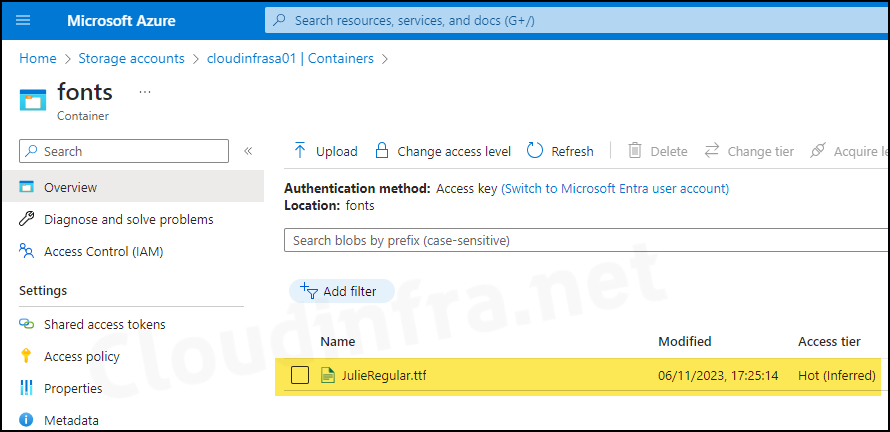This screenshot has width=890, height=432.
Task: Click the Acquire lease plug icon
Action: coord(817,151)
